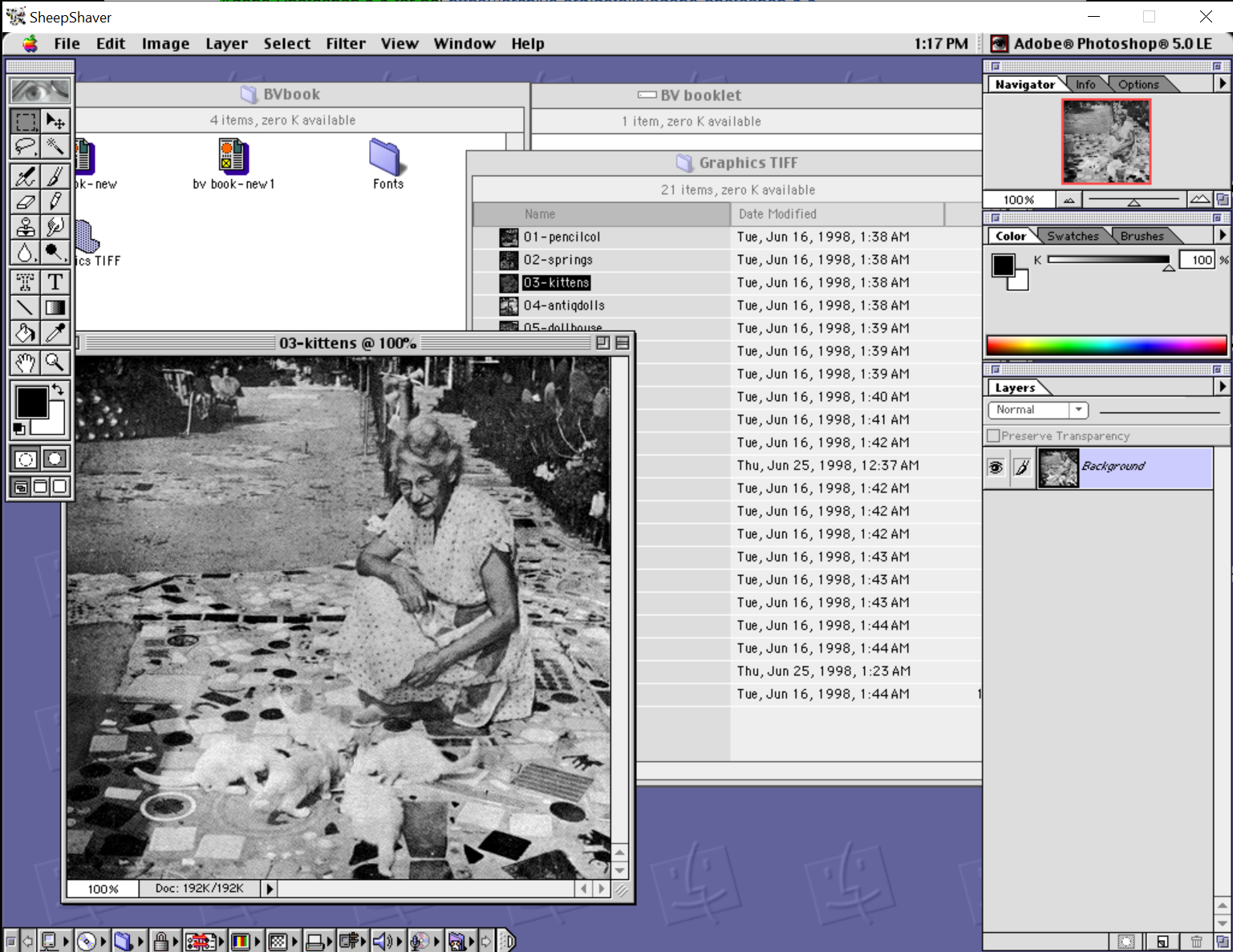Open the Layers palette flyout menu arrow

[1223, 387]
